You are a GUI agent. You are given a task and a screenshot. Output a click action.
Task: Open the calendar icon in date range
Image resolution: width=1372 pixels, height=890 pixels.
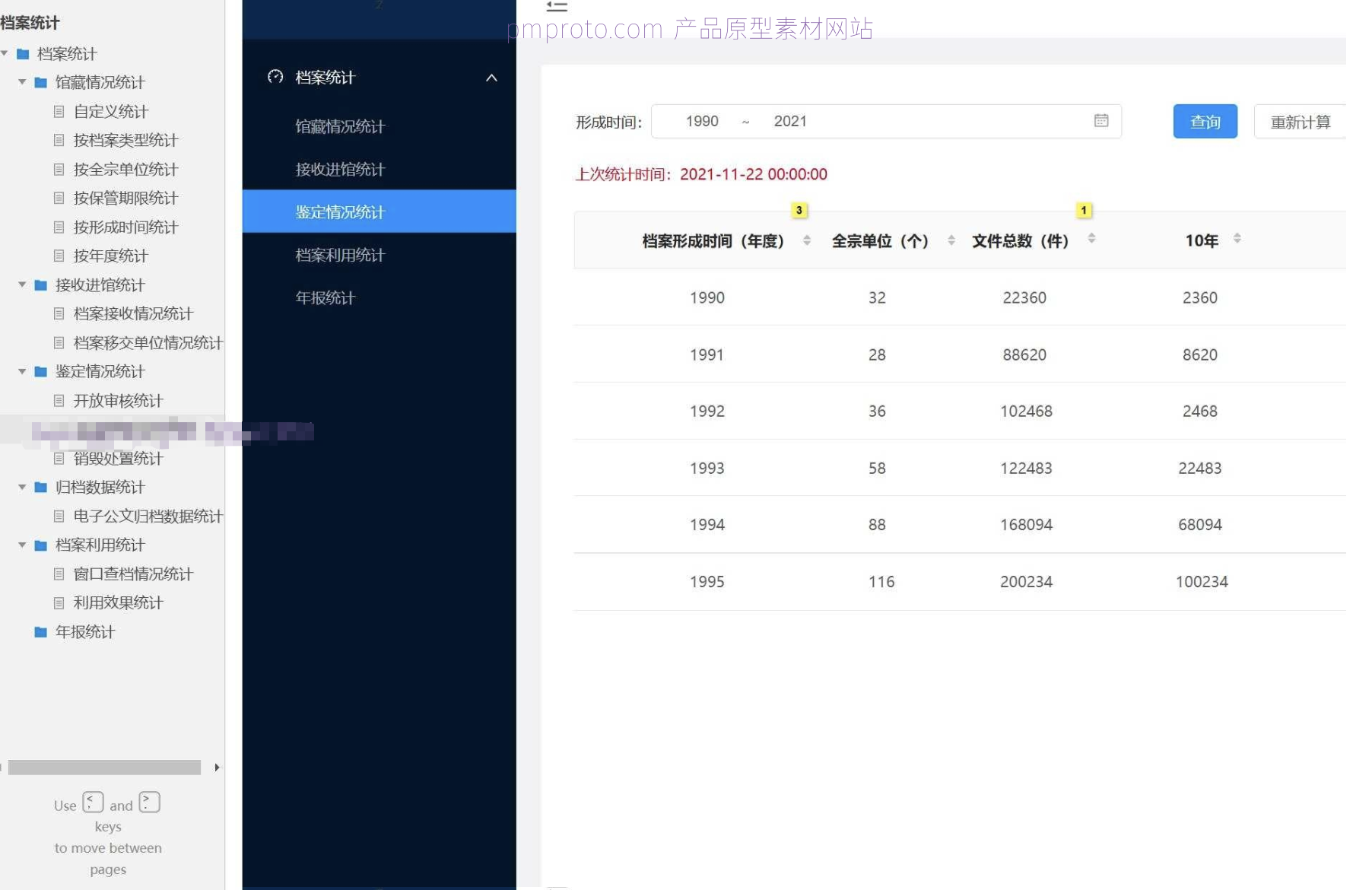point(1100,120)
